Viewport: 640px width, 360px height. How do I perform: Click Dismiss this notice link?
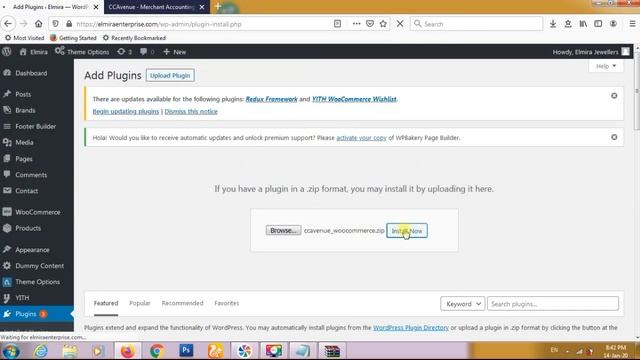(x=191, y=111)
